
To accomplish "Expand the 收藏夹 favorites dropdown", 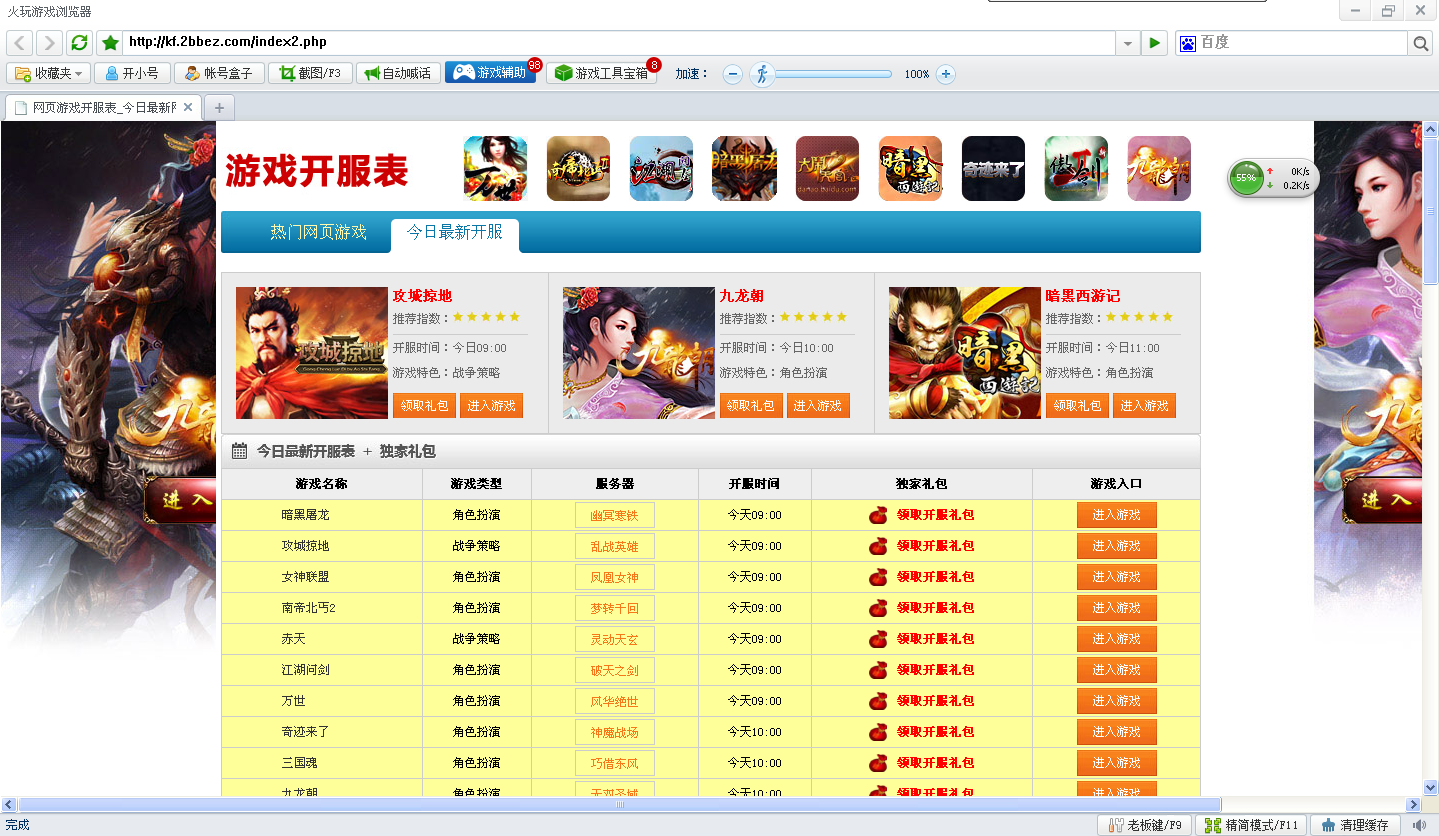I will 49,73.
